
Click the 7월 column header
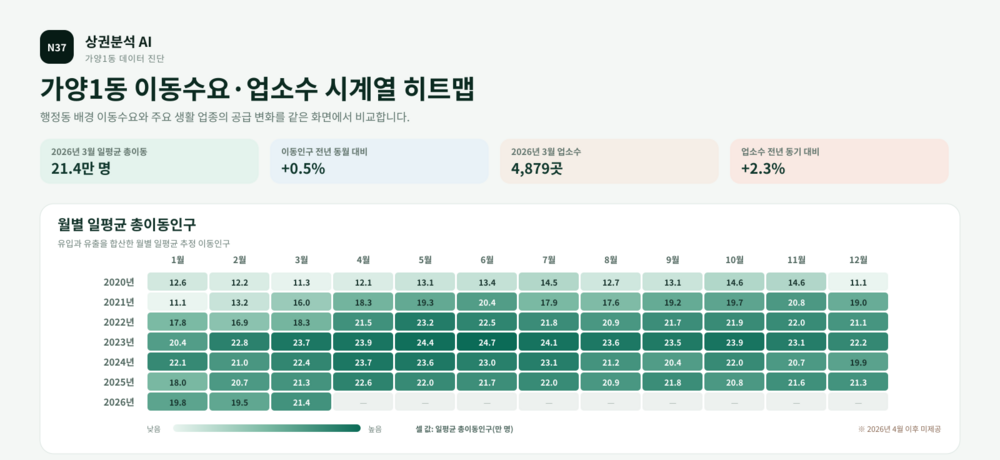point(548,260)
